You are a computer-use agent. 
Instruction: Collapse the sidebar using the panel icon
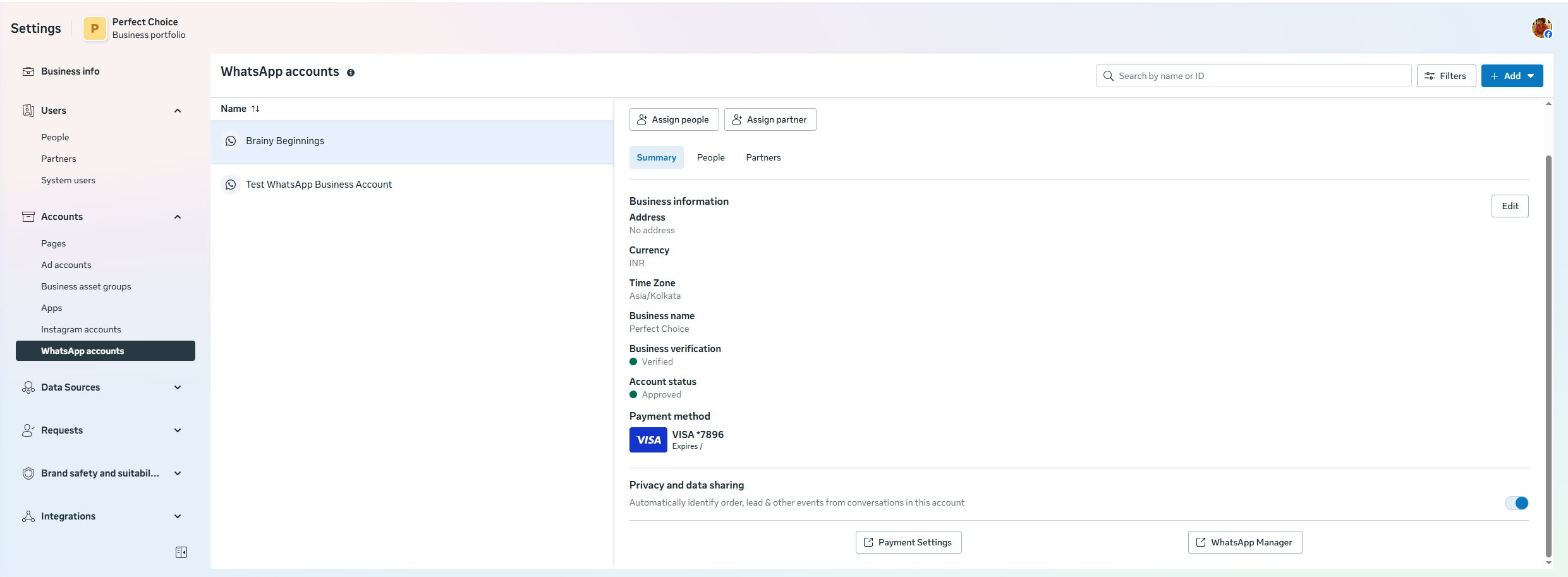pos(181,552)
